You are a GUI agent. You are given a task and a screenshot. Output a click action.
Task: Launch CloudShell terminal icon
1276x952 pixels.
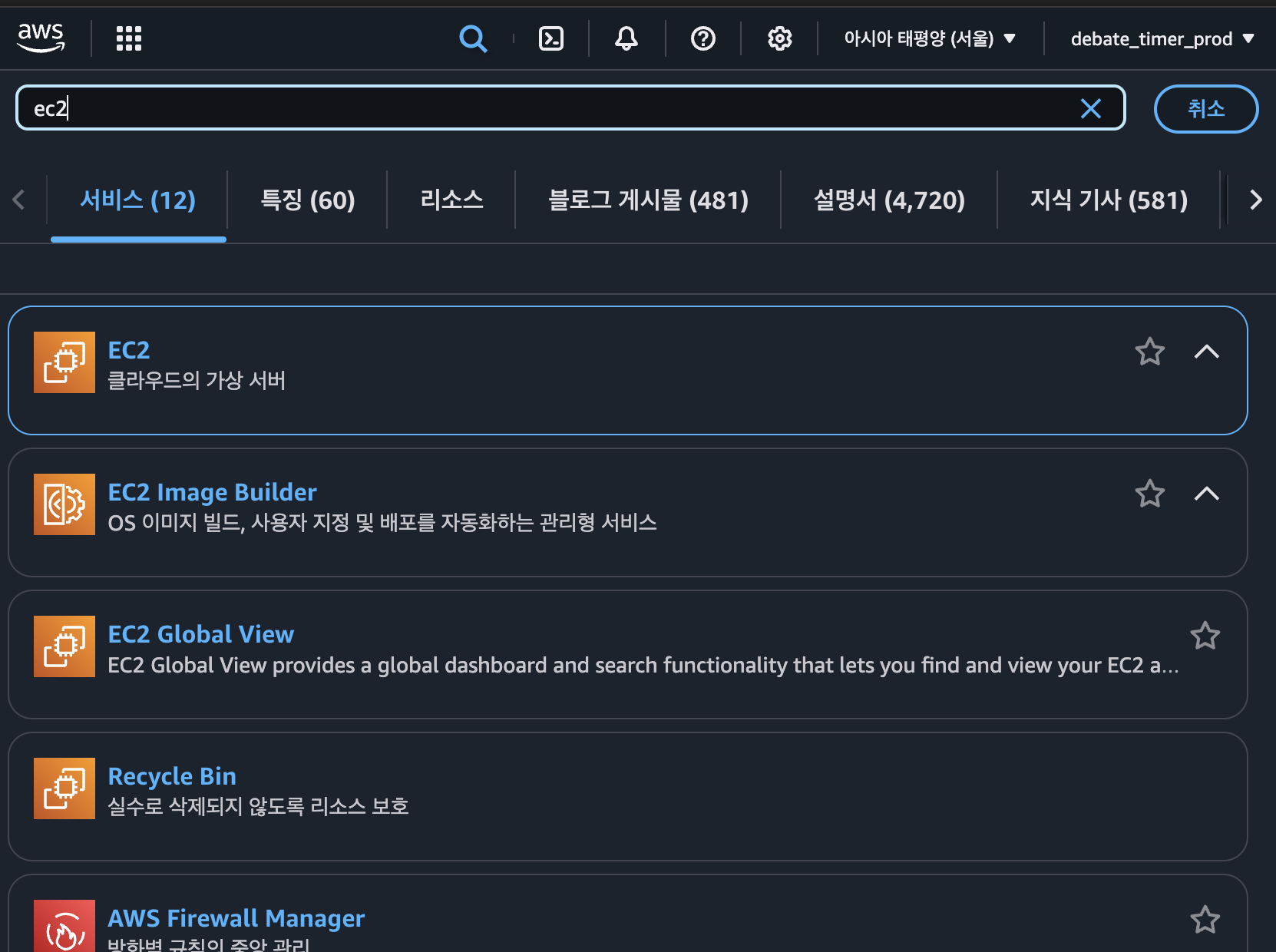[x=551, y=38]
